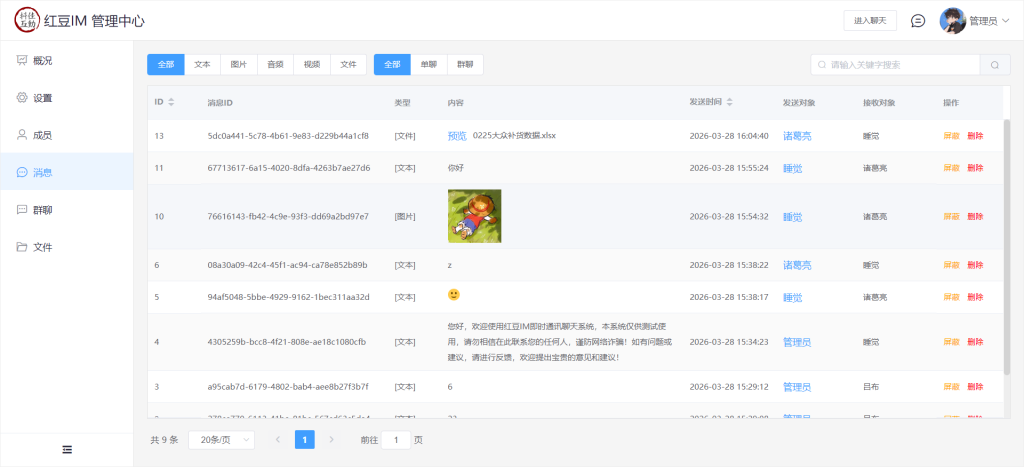Viewport: 1024px width, 467px height.
Task: Click 屏蔽 in row ID 13
Action: click(x=952, y=136)
